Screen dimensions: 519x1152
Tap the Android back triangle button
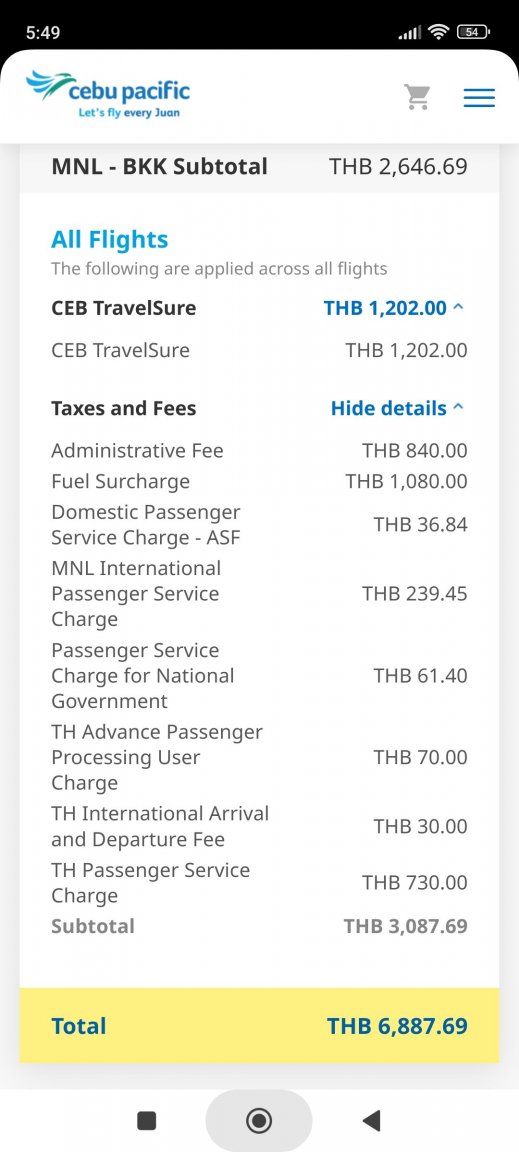click(x=371, y=1120)
